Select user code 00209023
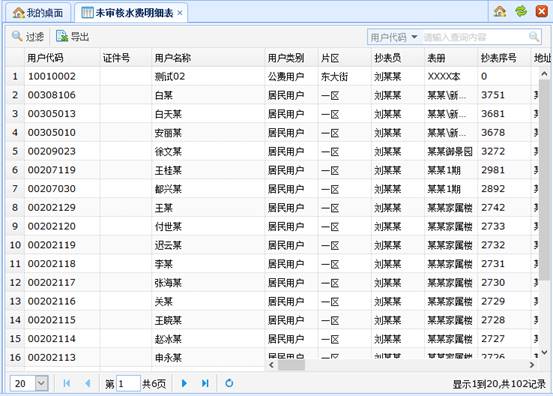Screen dimensions: 553x396 51,151
